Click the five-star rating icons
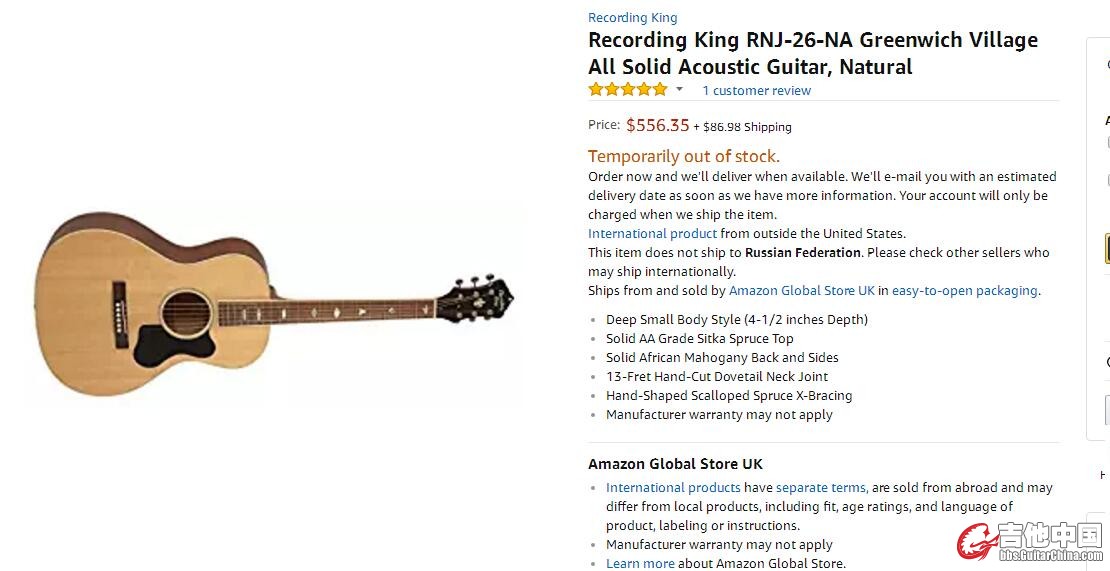The image size is (1110, 571). [628, 90]
